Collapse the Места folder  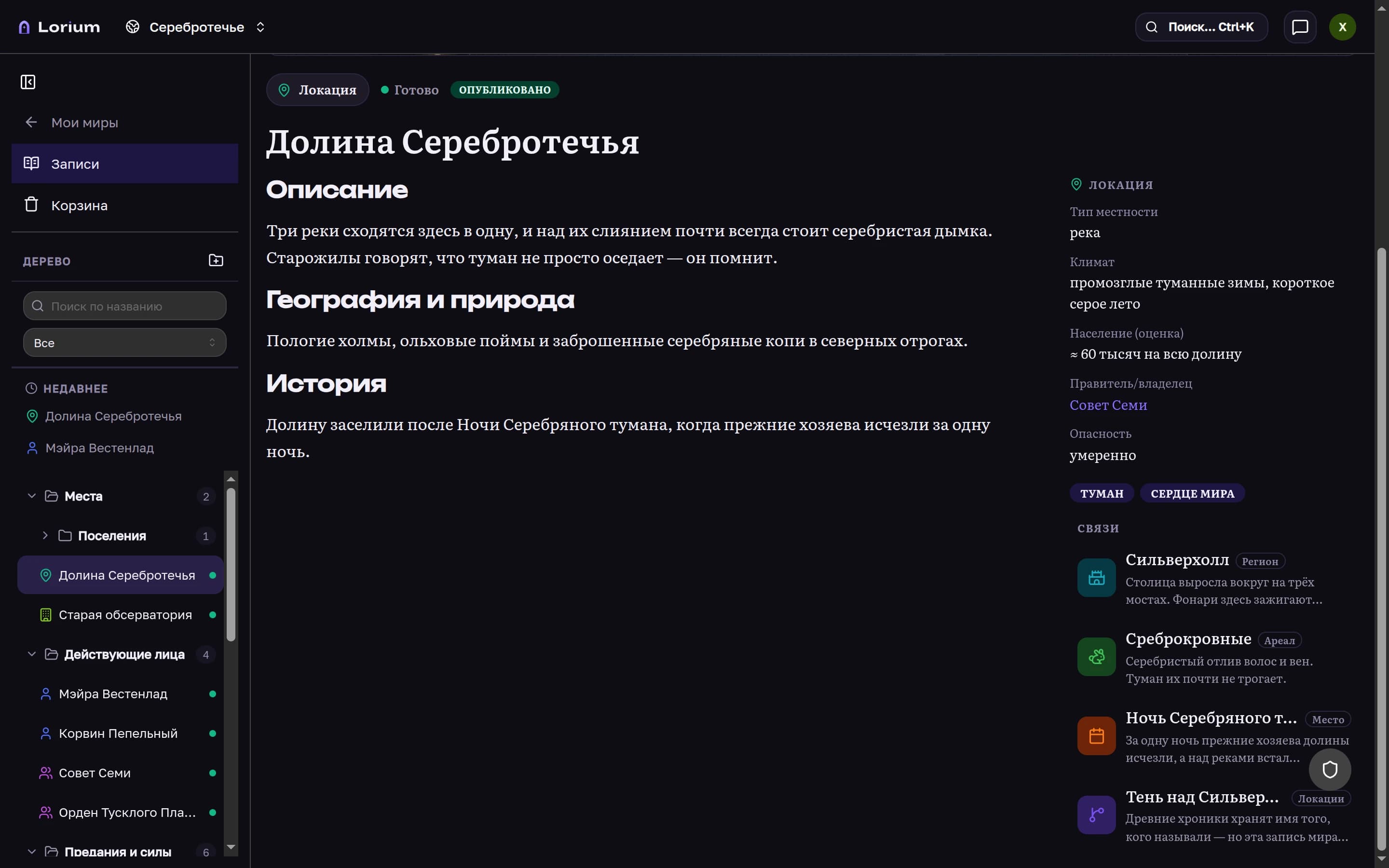pyautogui.click(x=31, y=496)
